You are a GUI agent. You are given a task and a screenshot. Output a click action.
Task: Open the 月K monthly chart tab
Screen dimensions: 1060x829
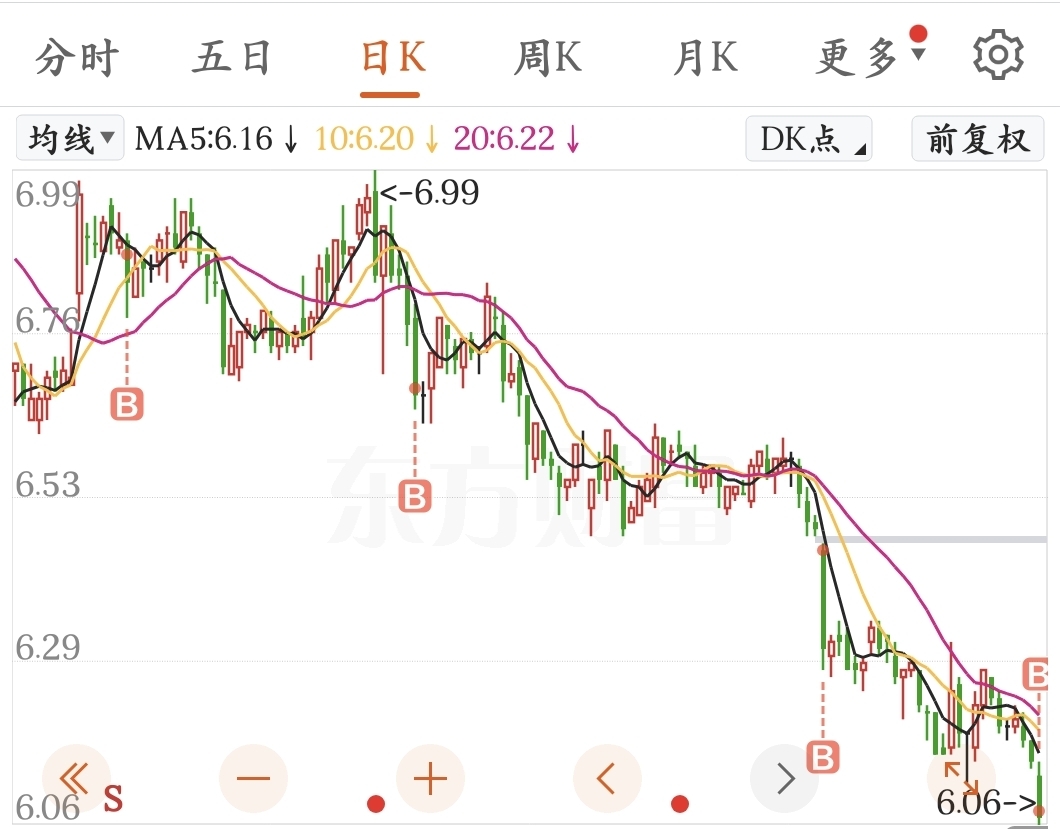pos(706,58)
